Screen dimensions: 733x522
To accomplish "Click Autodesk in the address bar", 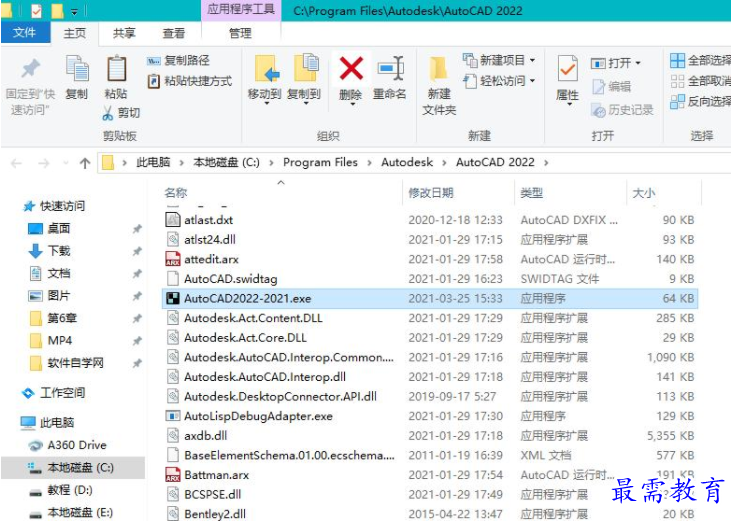I will (x=407, y=162).
